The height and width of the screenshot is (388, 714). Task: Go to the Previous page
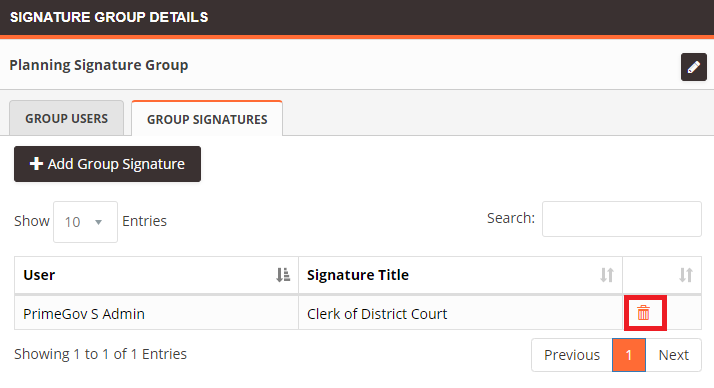click(572, 355)
